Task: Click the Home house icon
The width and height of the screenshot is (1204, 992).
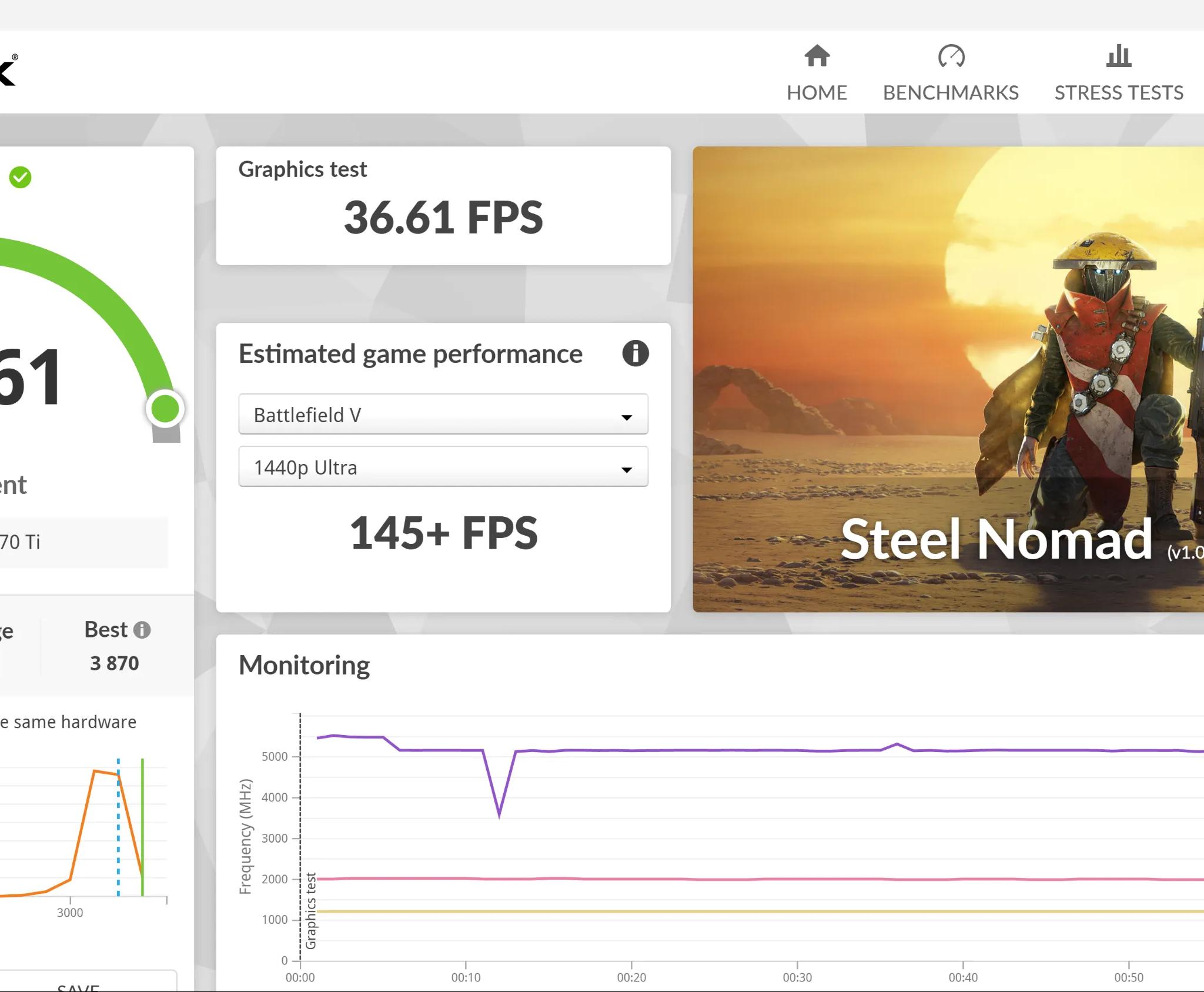Action: [x=817, y=56]
